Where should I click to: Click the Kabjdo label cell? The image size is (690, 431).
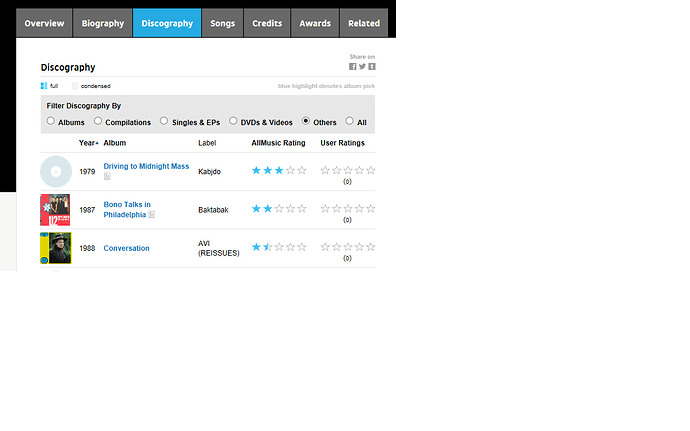[x=209, y=172]
